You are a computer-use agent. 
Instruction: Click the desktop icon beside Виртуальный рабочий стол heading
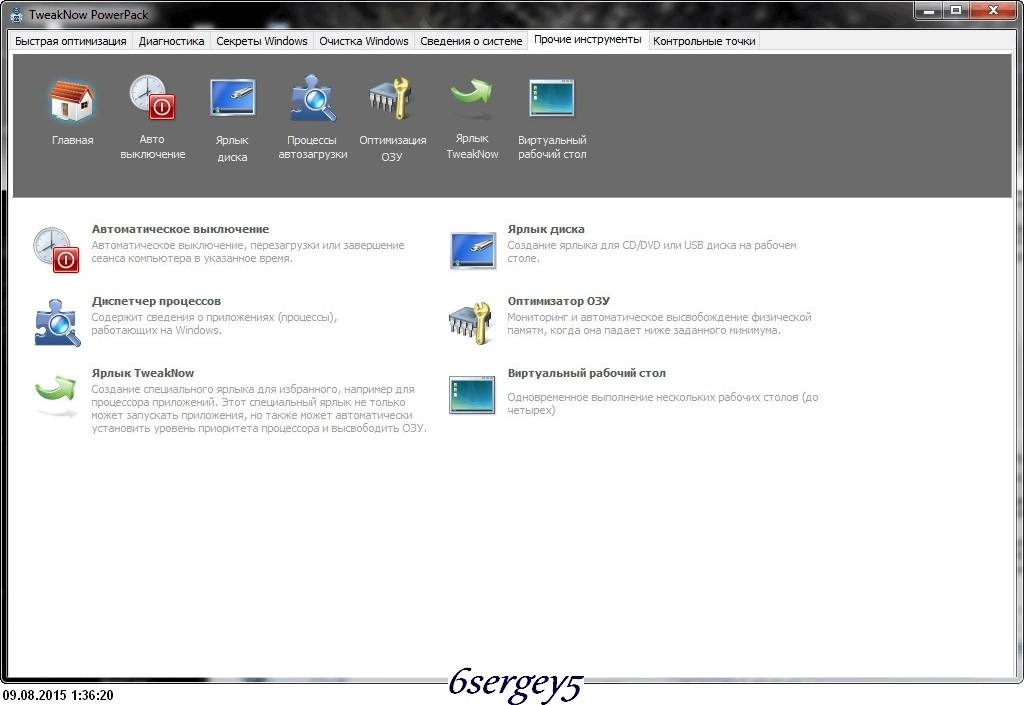tap(472, 395)
